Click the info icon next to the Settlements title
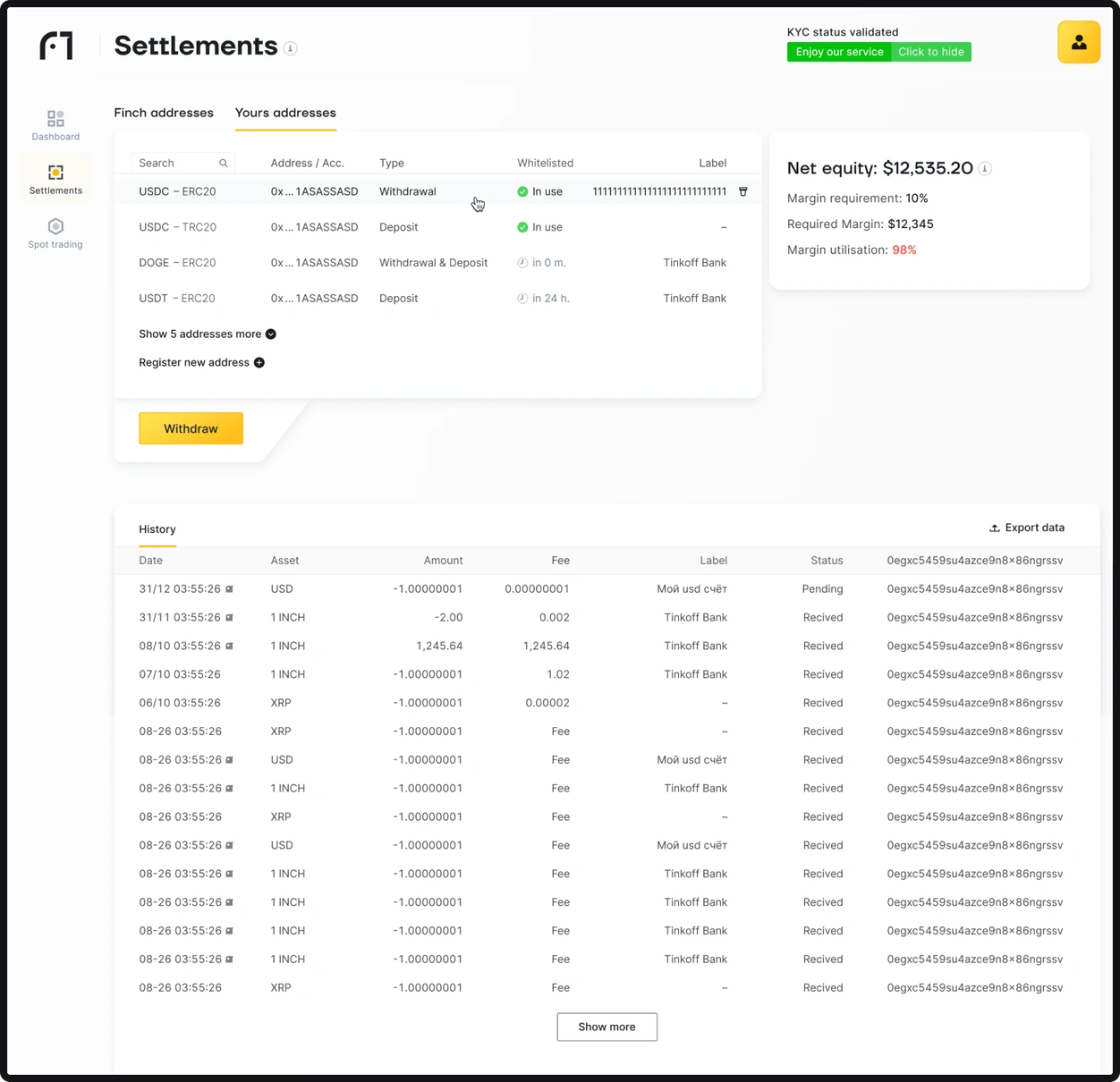This screenshot has height=1082, width=1120. pos(291,48)
